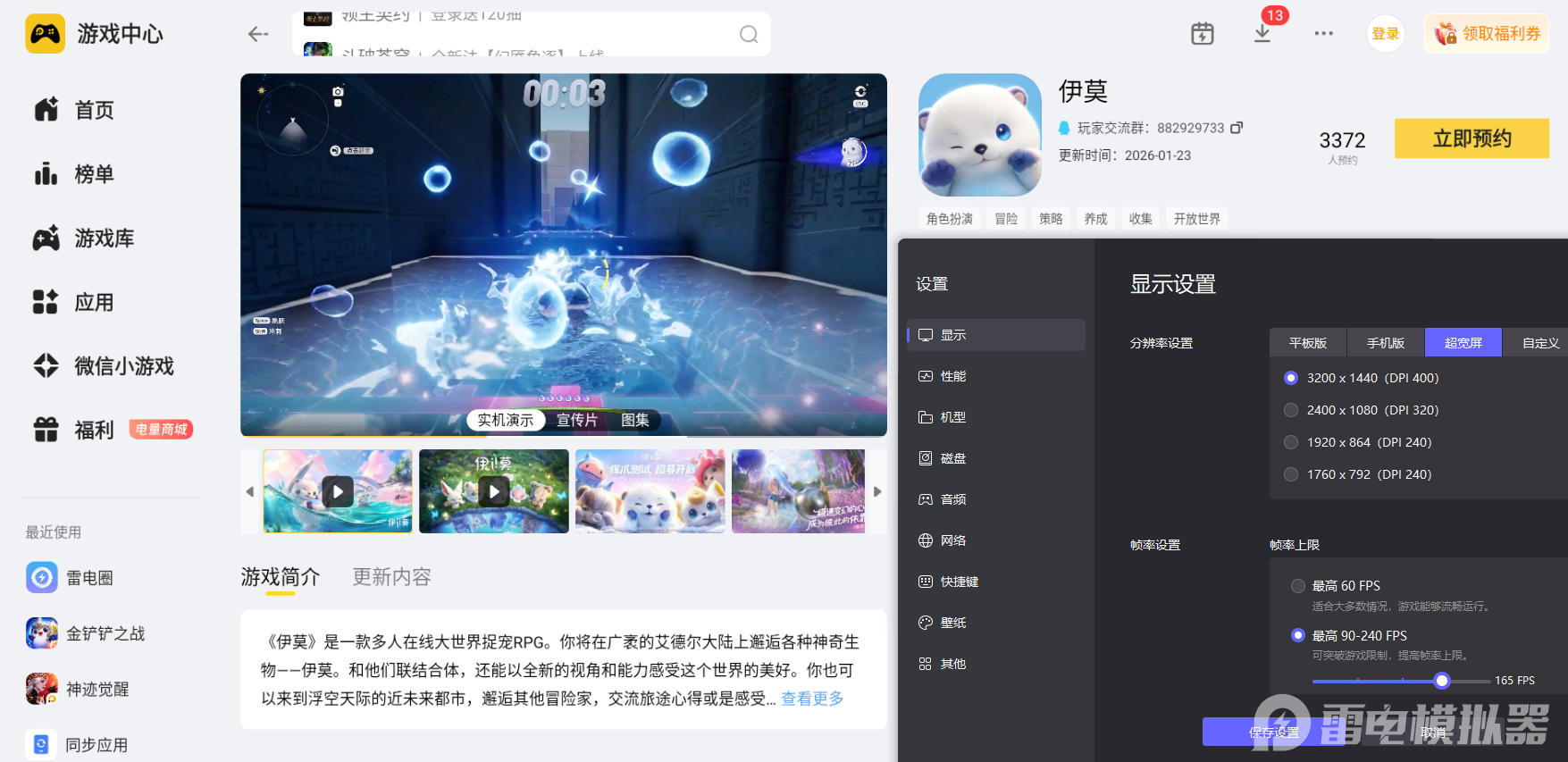This screenshot has height=762, width=1568.
Task: Click the 立即预约 pre-register button
Action: [x=1472, y=138]
